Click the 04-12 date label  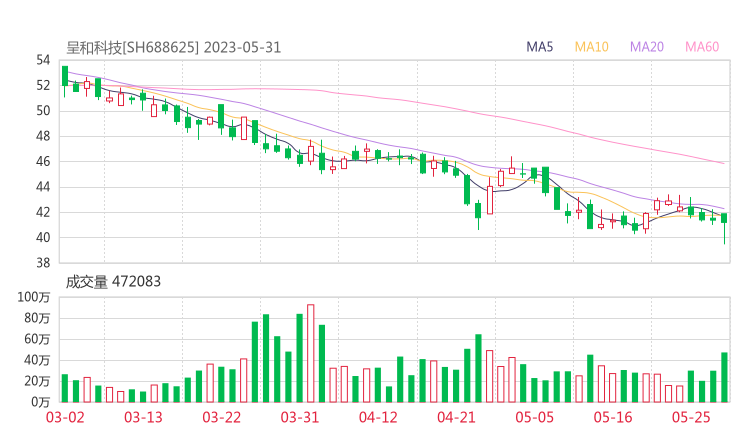click(x=378, y=417)
